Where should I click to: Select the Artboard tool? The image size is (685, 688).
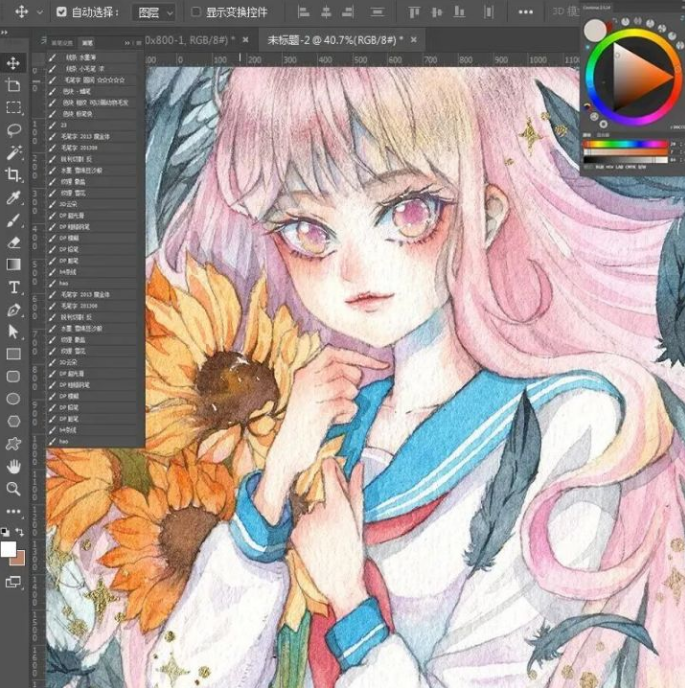tap(13, 85)
